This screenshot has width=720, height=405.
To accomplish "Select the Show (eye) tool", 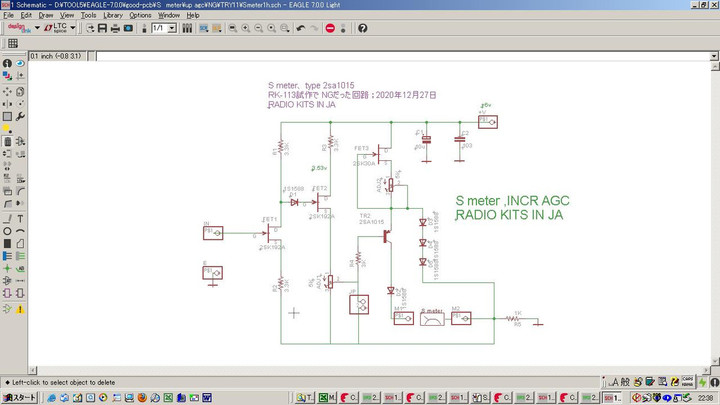I will (x=21, y=64).
